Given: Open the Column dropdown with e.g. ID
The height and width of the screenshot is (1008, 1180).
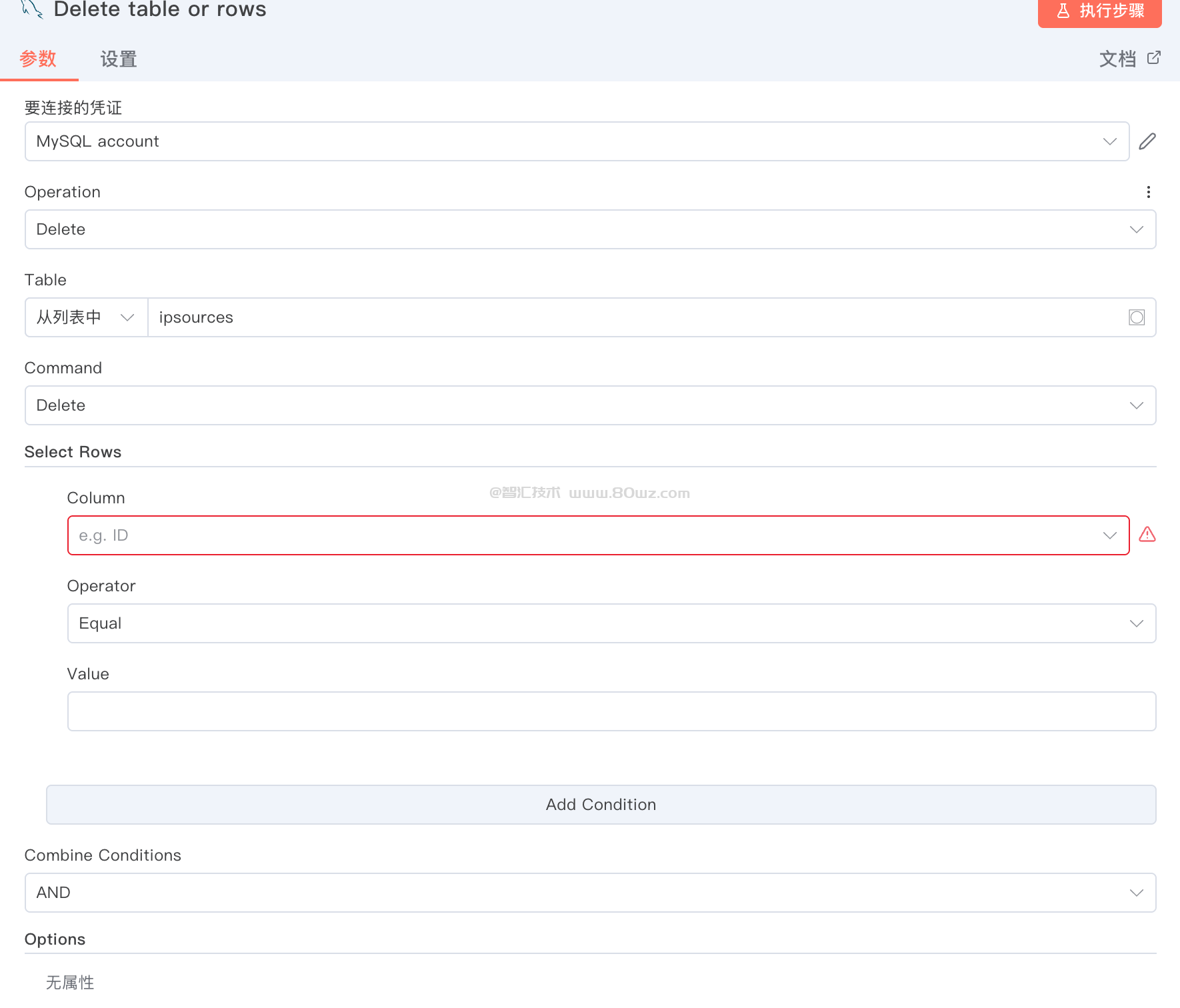Looking at the screenshot, I should pos(598,535).
